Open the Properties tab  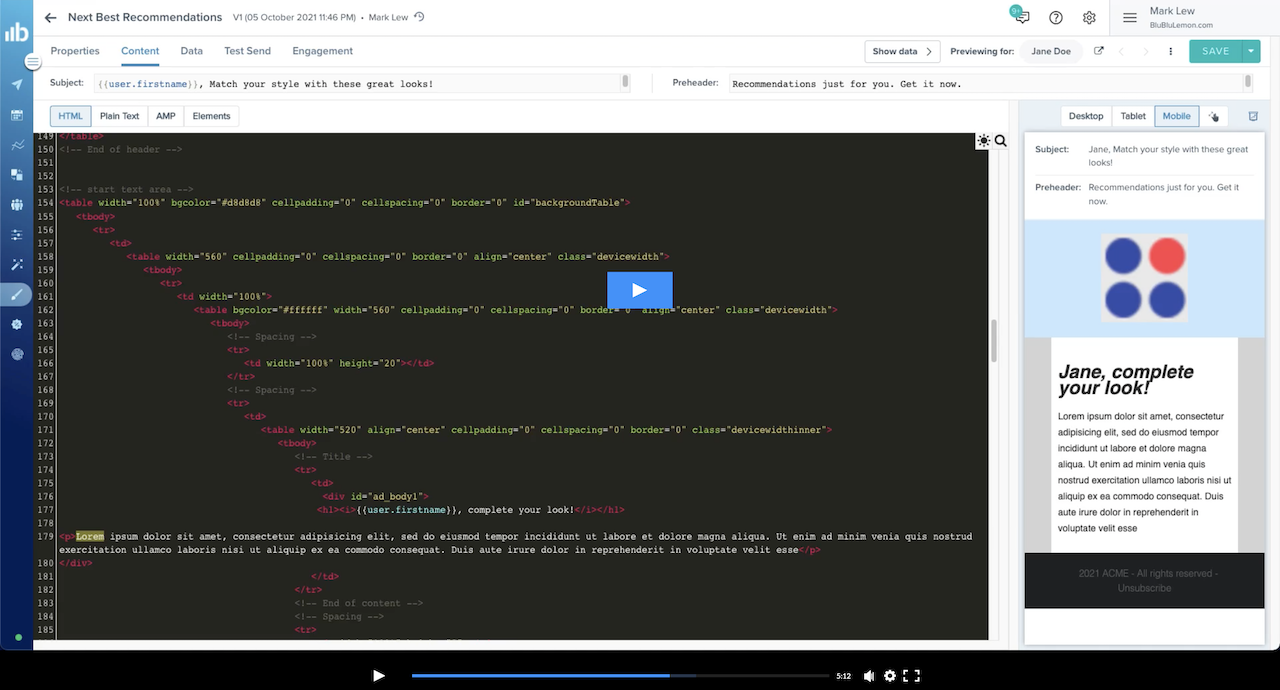(x=75, y=51)
